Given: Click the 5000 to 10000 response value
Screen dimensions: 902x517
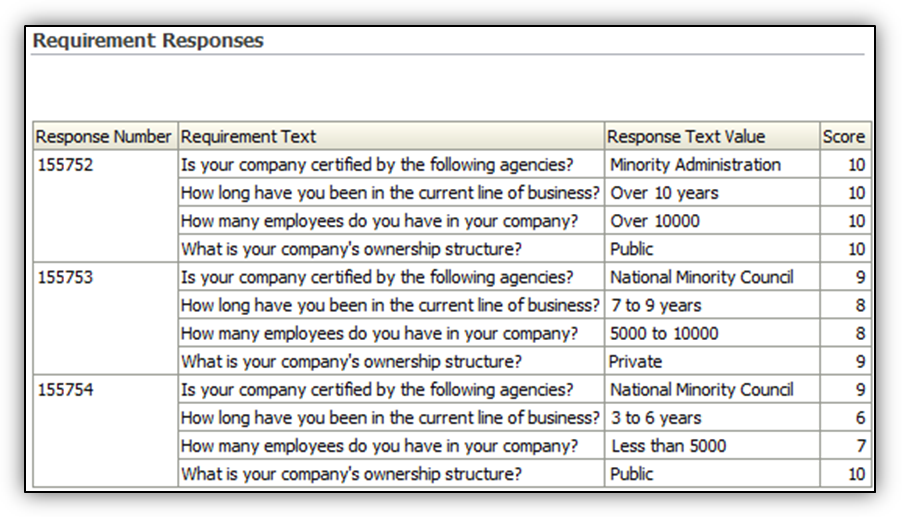Looking at the screenshot, I should coord(664,333).
